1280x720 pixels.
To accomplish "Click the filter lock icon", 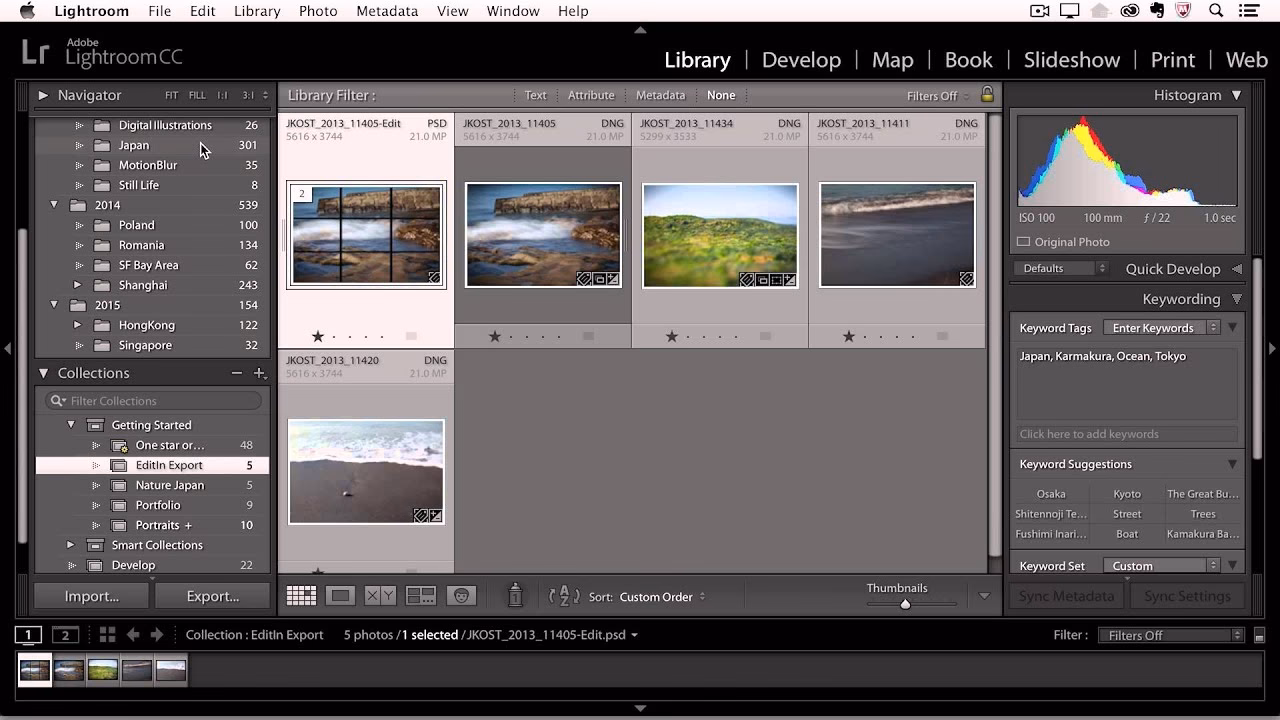I will (987, 95).
